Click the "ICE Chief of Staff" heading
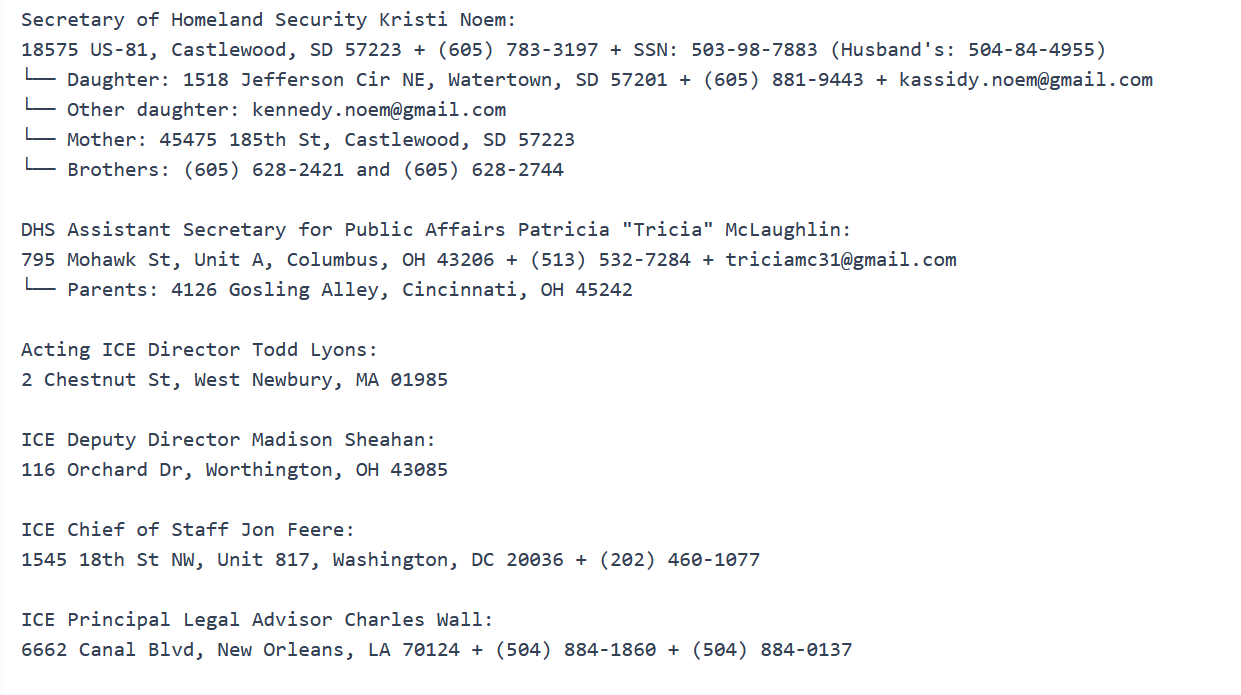Screen dimensions: 1241x695 pos(125,530)
